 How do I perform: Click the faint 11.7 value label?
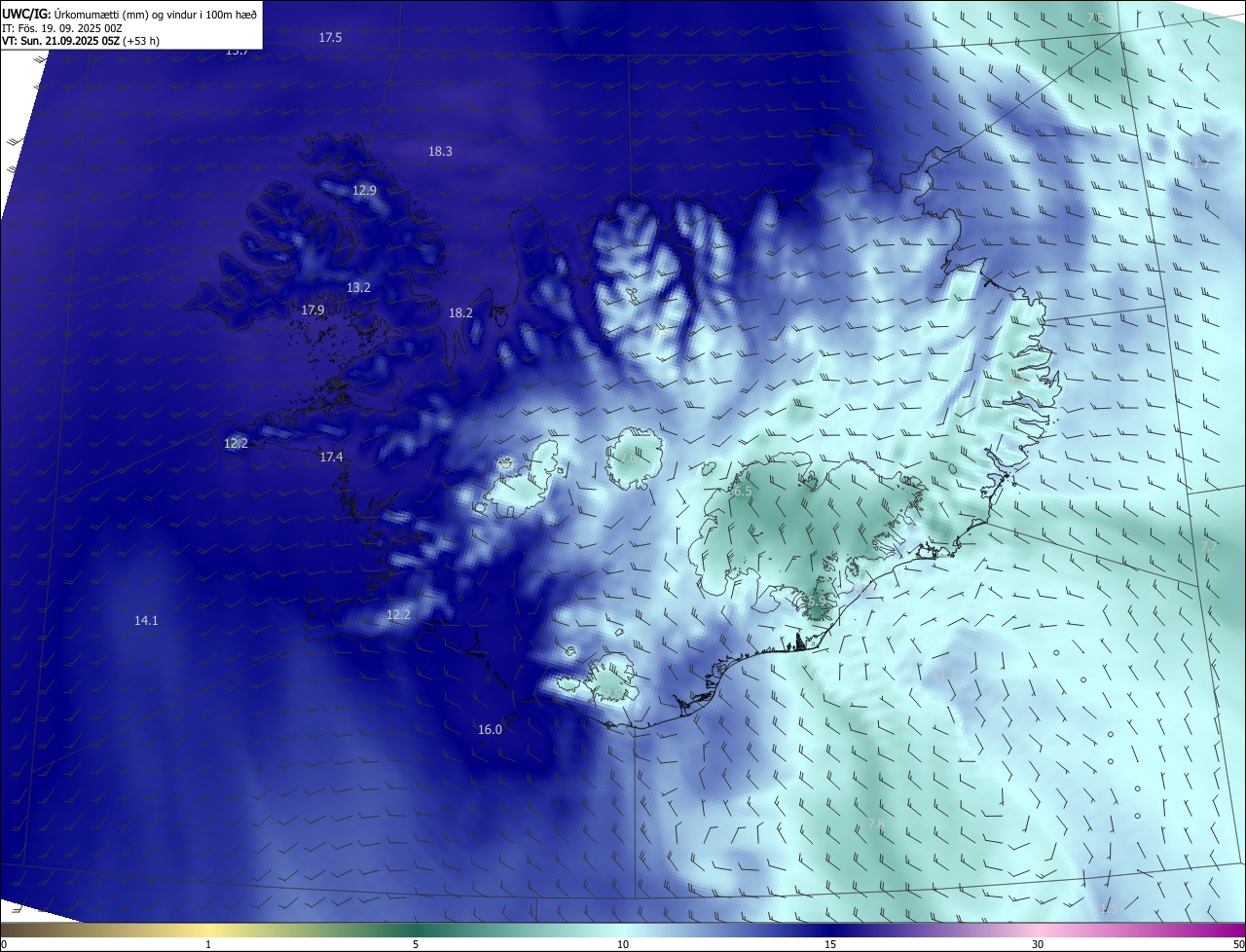coord(1197,164)
